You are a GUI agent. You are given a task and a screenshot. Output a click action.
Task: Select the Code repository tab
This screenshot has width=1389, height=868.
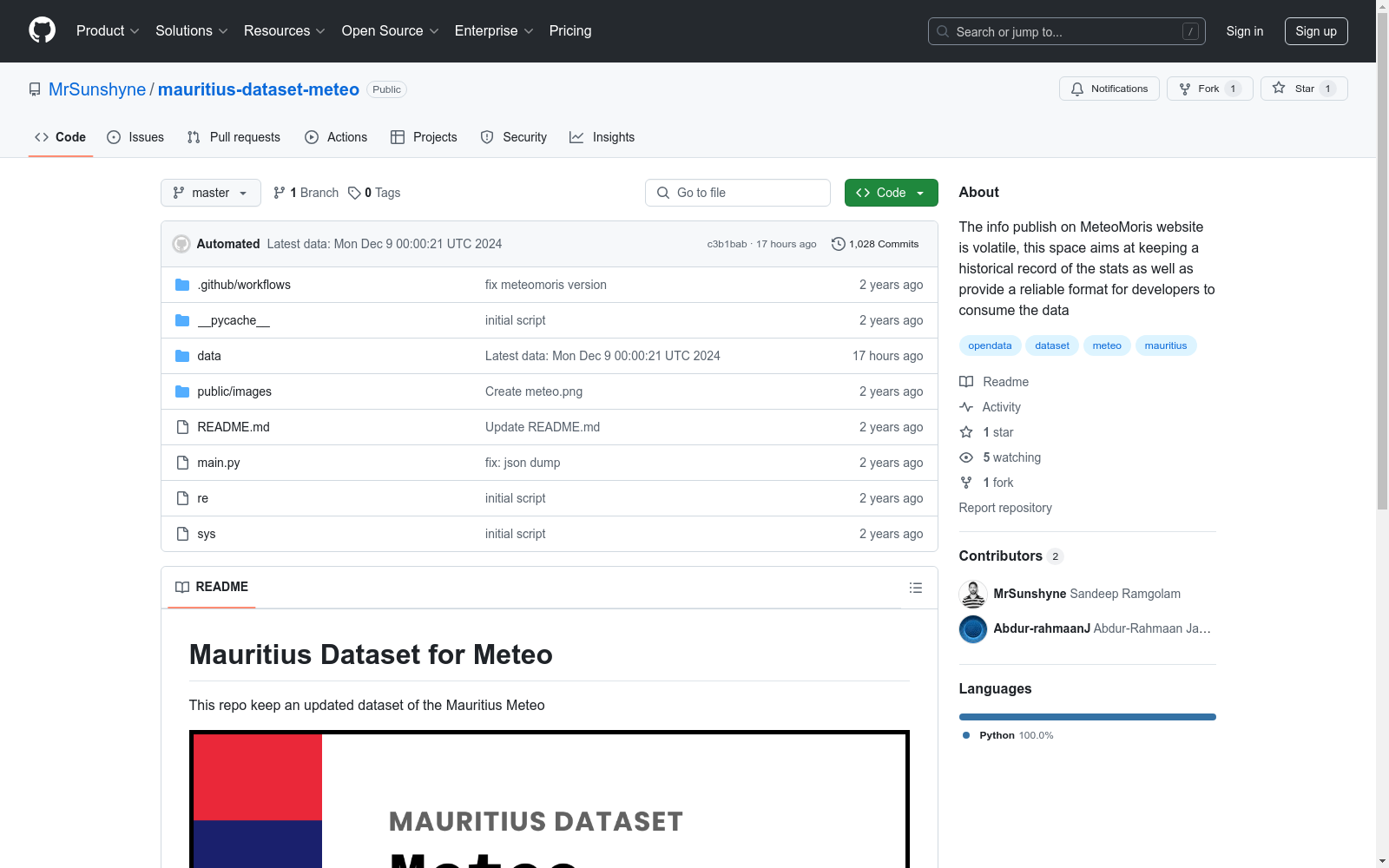[61, 137]
